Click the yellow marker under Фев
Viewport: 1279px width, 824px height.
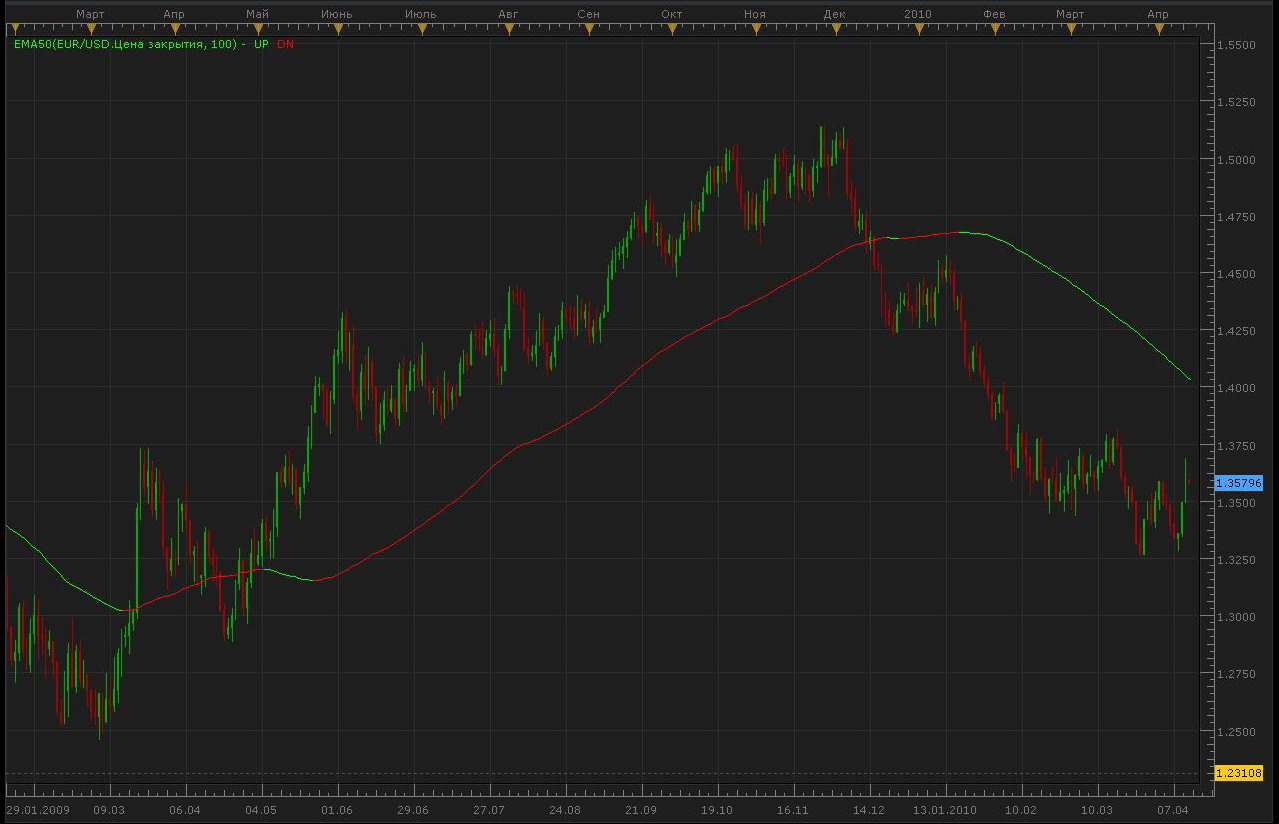[994, 29]
